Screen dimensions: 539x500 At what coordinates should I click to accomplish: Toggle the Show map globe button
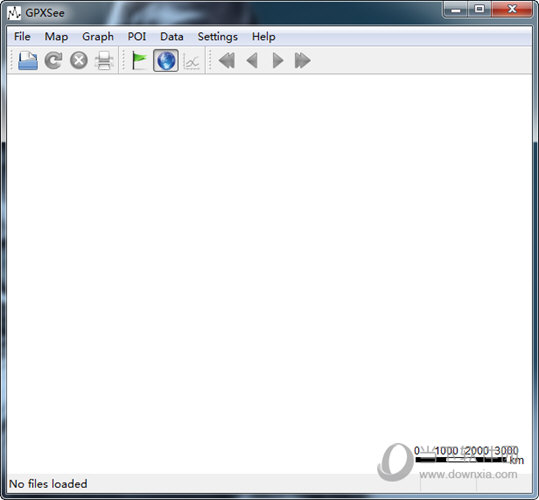coord(166,60)
